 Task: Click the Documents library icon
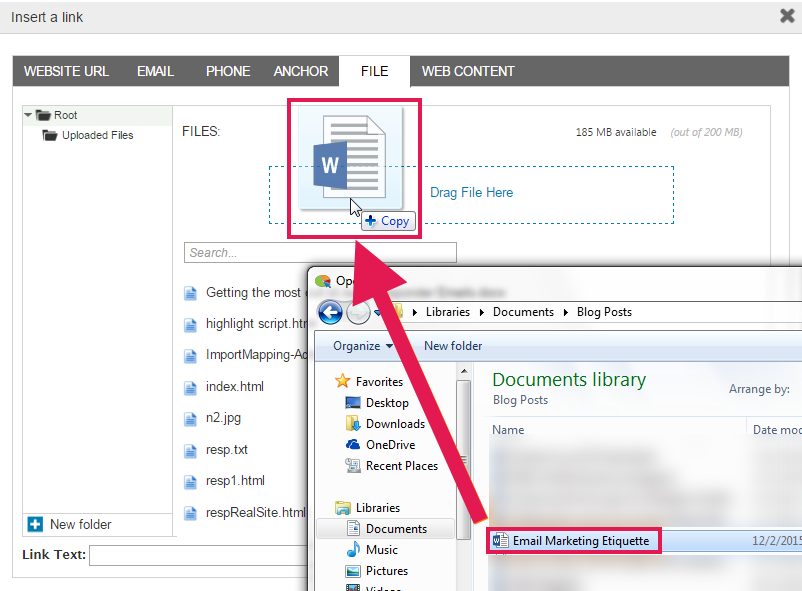tap(353, 528)
